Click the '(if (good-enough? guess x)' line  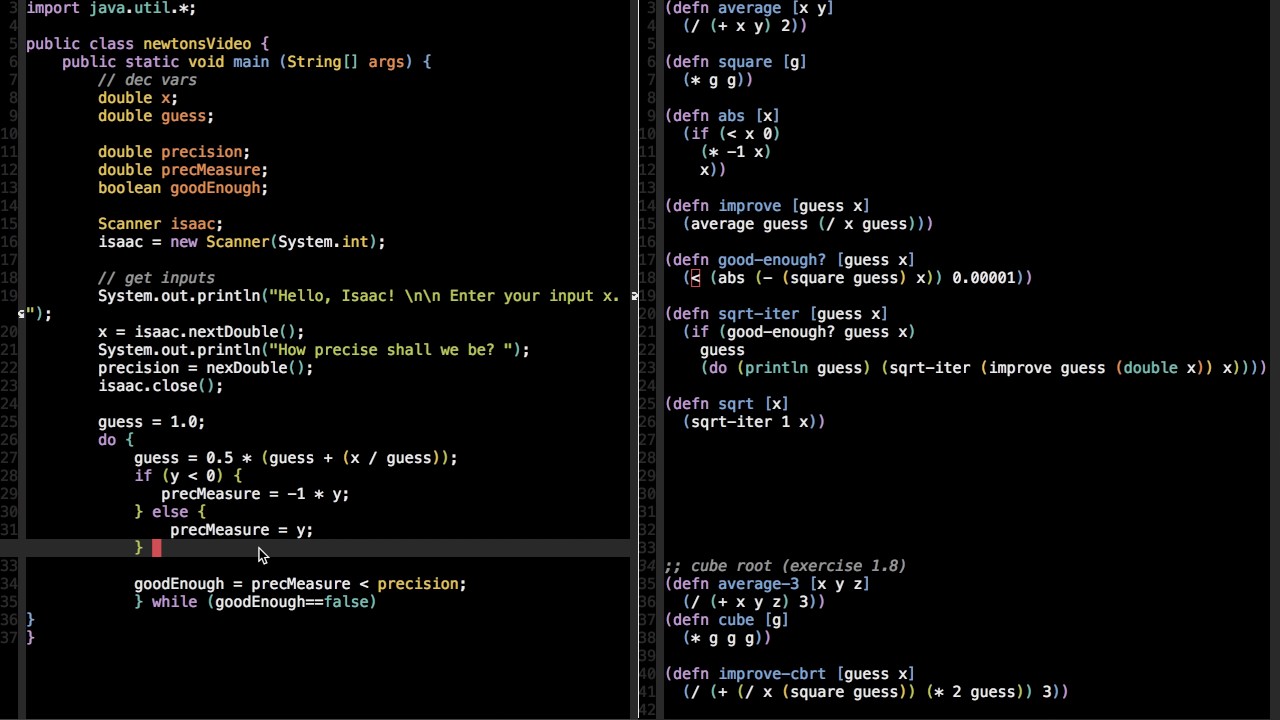(799, 332)
